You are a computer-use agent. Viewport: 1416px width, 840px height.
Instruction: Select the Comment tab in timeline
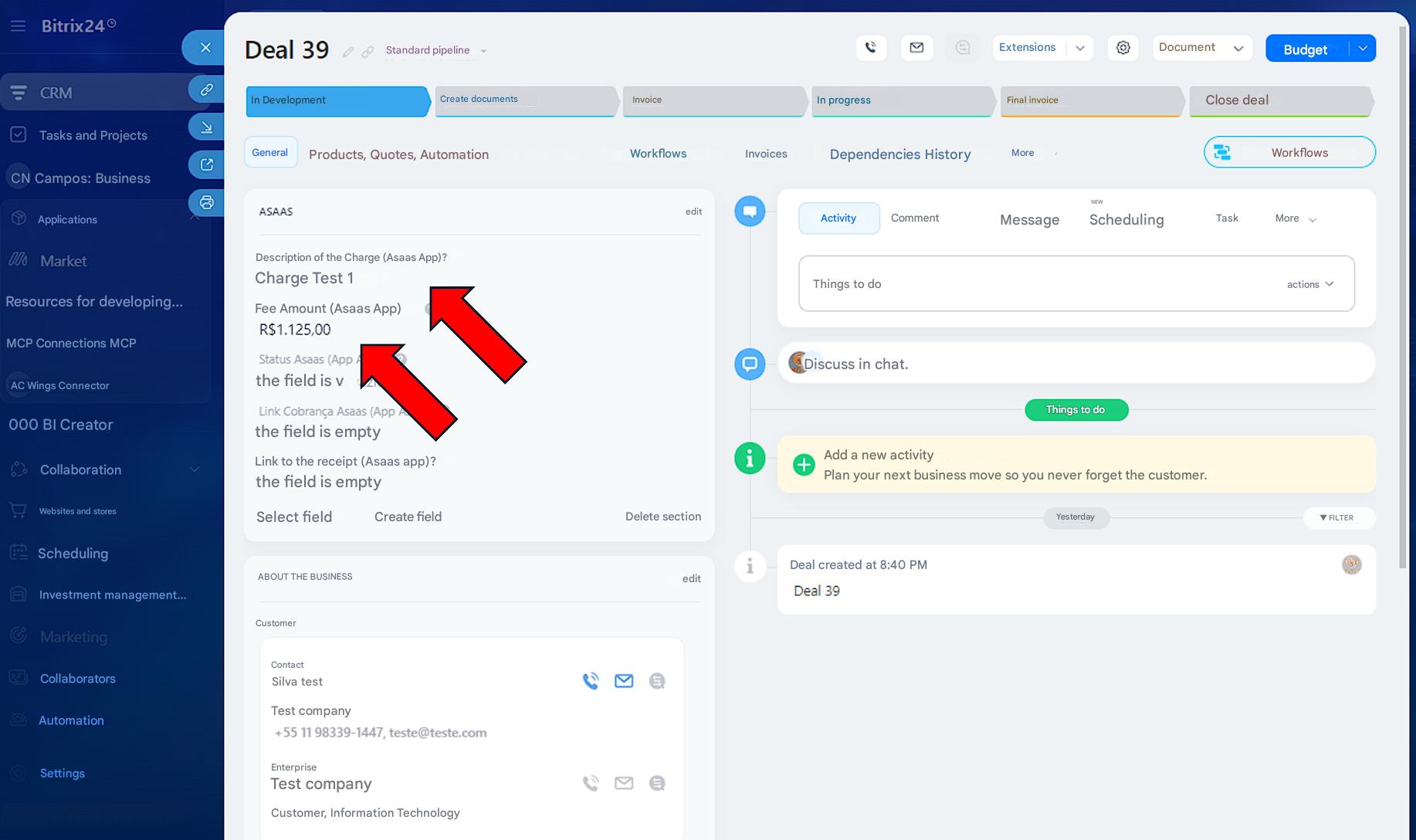pyautogui.click(x=914, y=218)
